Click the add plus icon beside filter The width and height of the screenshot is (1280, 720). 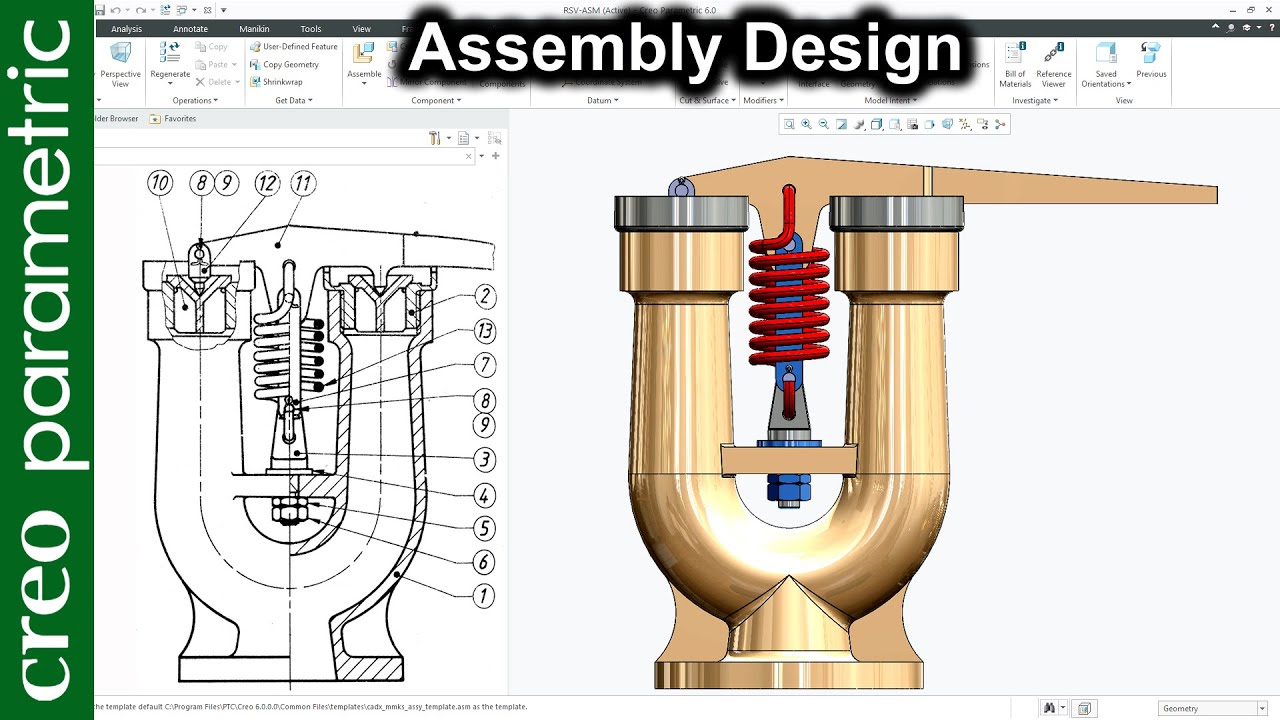(x=495, y=156)
